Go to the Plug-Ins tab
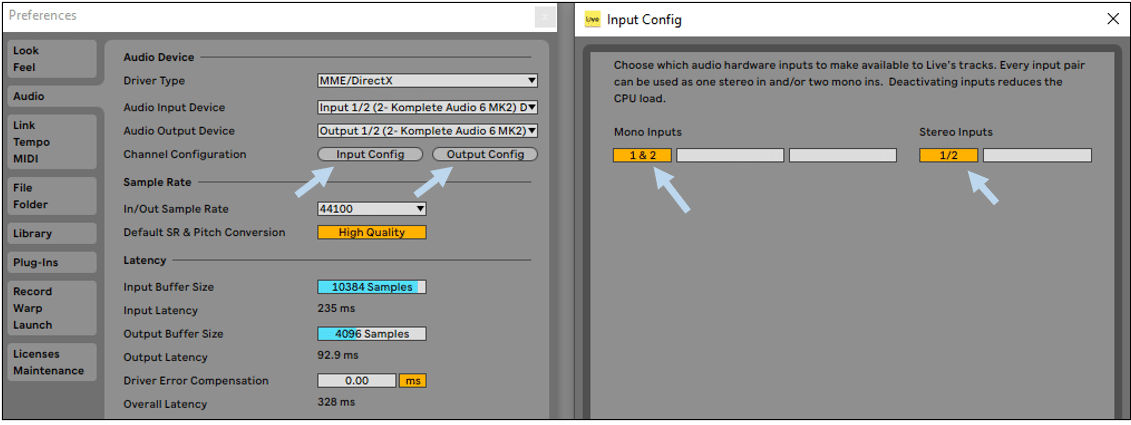This screenshot has height=425, width=1131. pyautogui.click(x=52, y=263)
